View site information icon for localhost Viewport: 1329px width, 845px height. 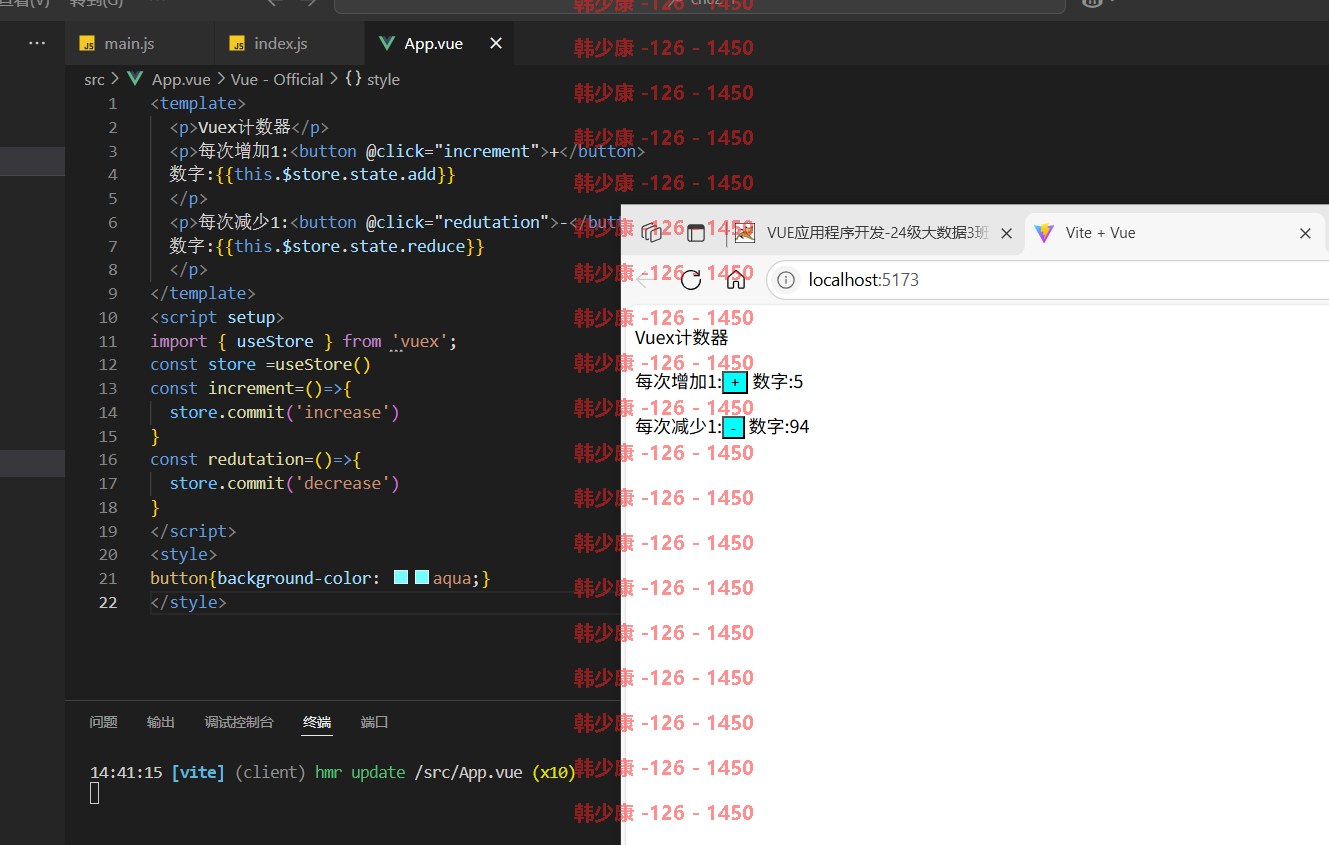click(x=787, y=280)
